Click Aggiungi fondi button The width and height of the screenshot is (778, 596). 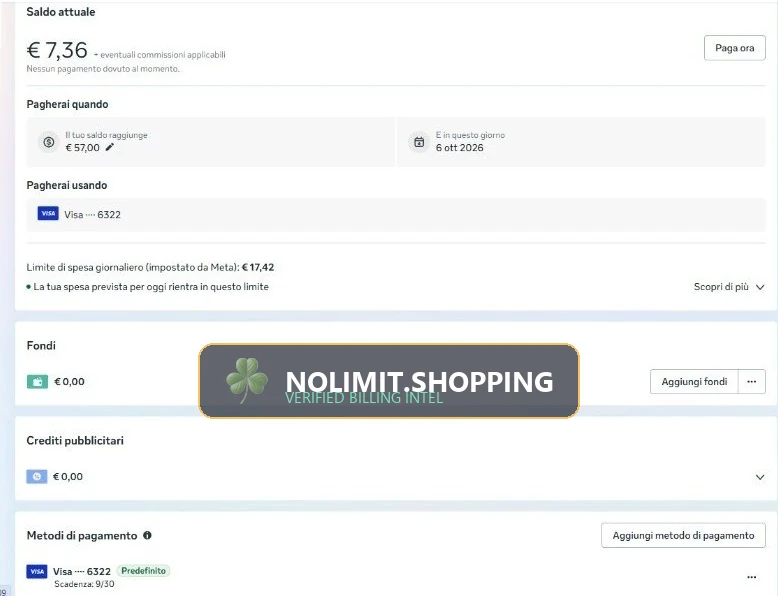coord(694,382)
